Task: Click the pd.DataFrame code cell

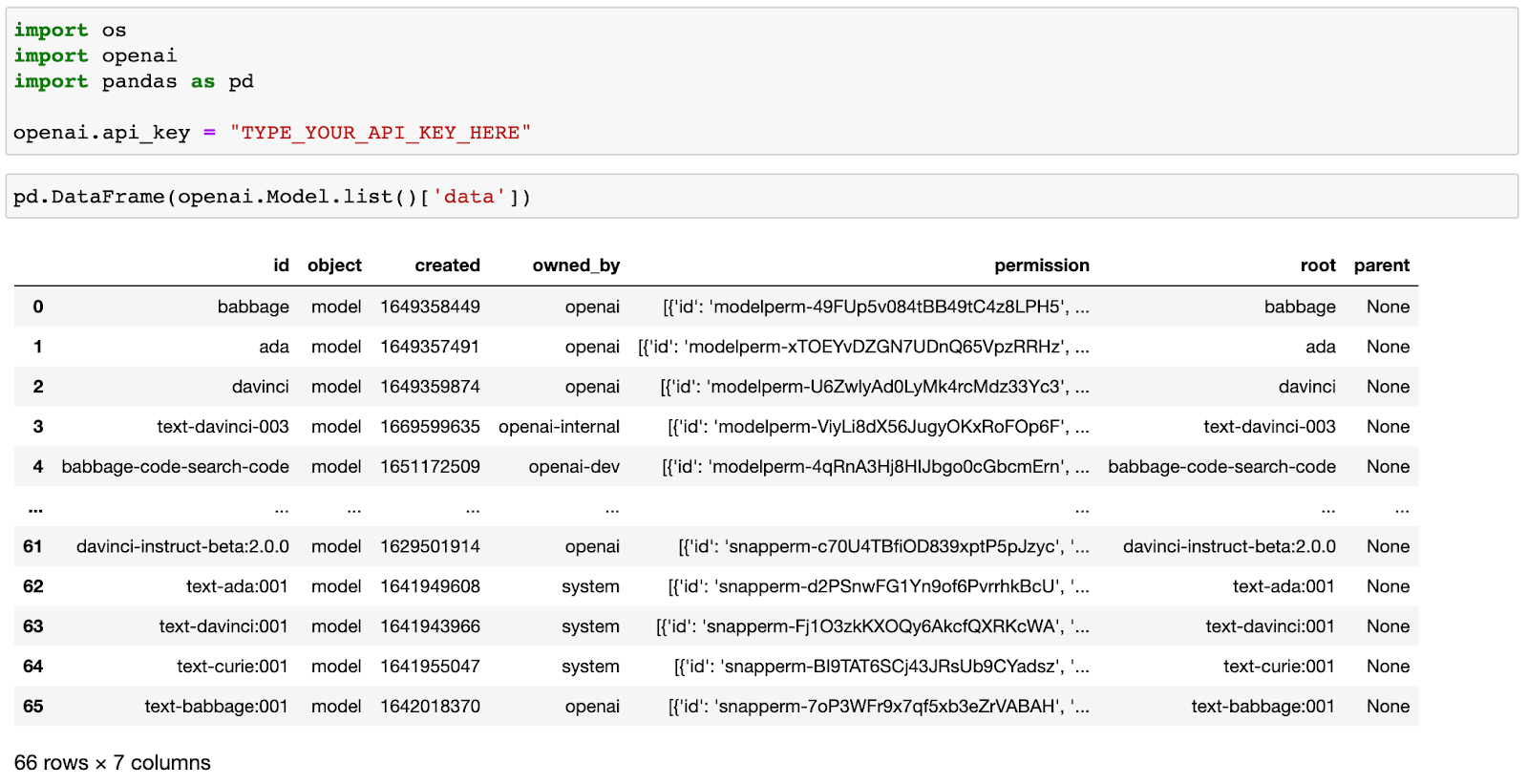Action: 761,197
